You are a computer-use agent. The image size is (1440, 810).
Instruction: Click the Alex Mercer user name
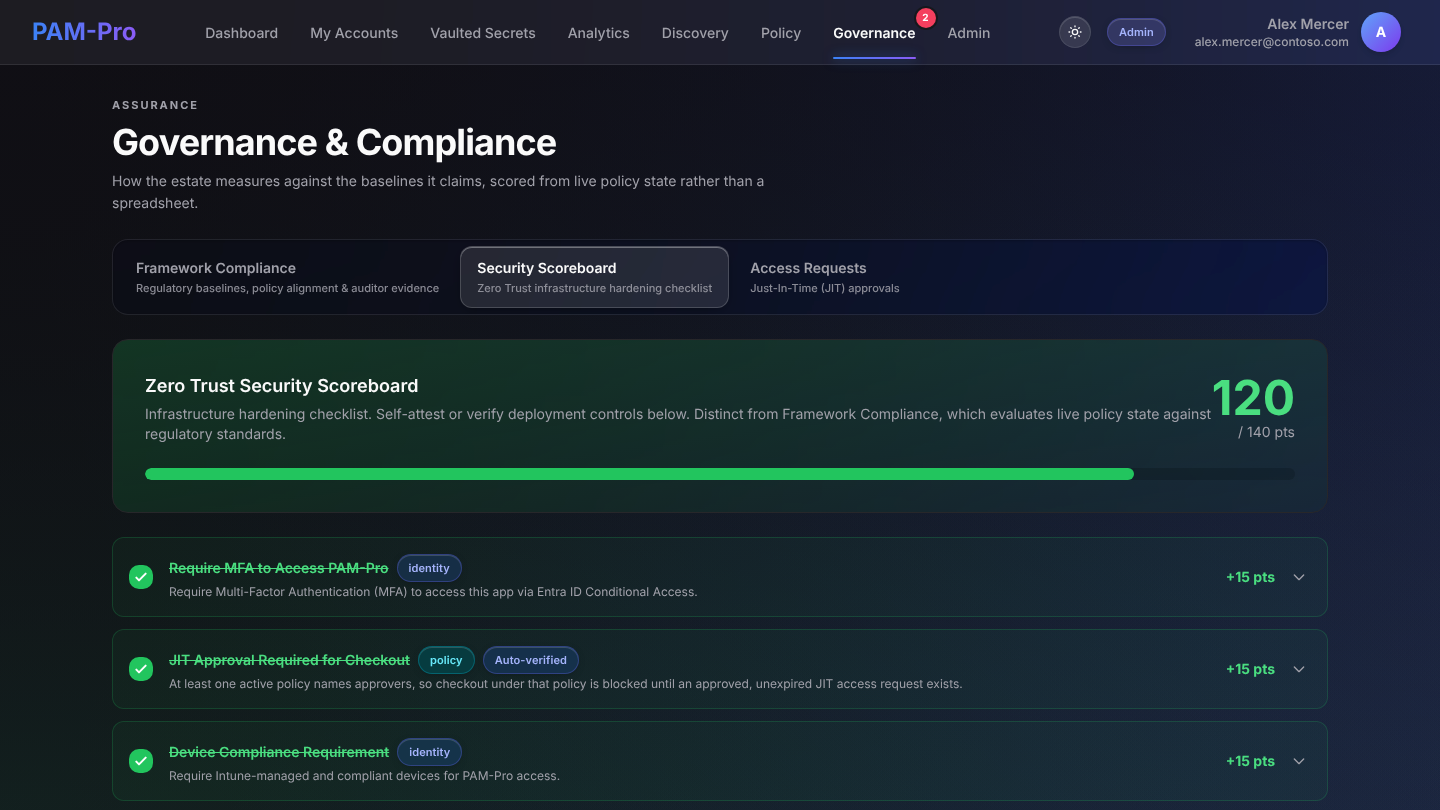point(1308,24)
